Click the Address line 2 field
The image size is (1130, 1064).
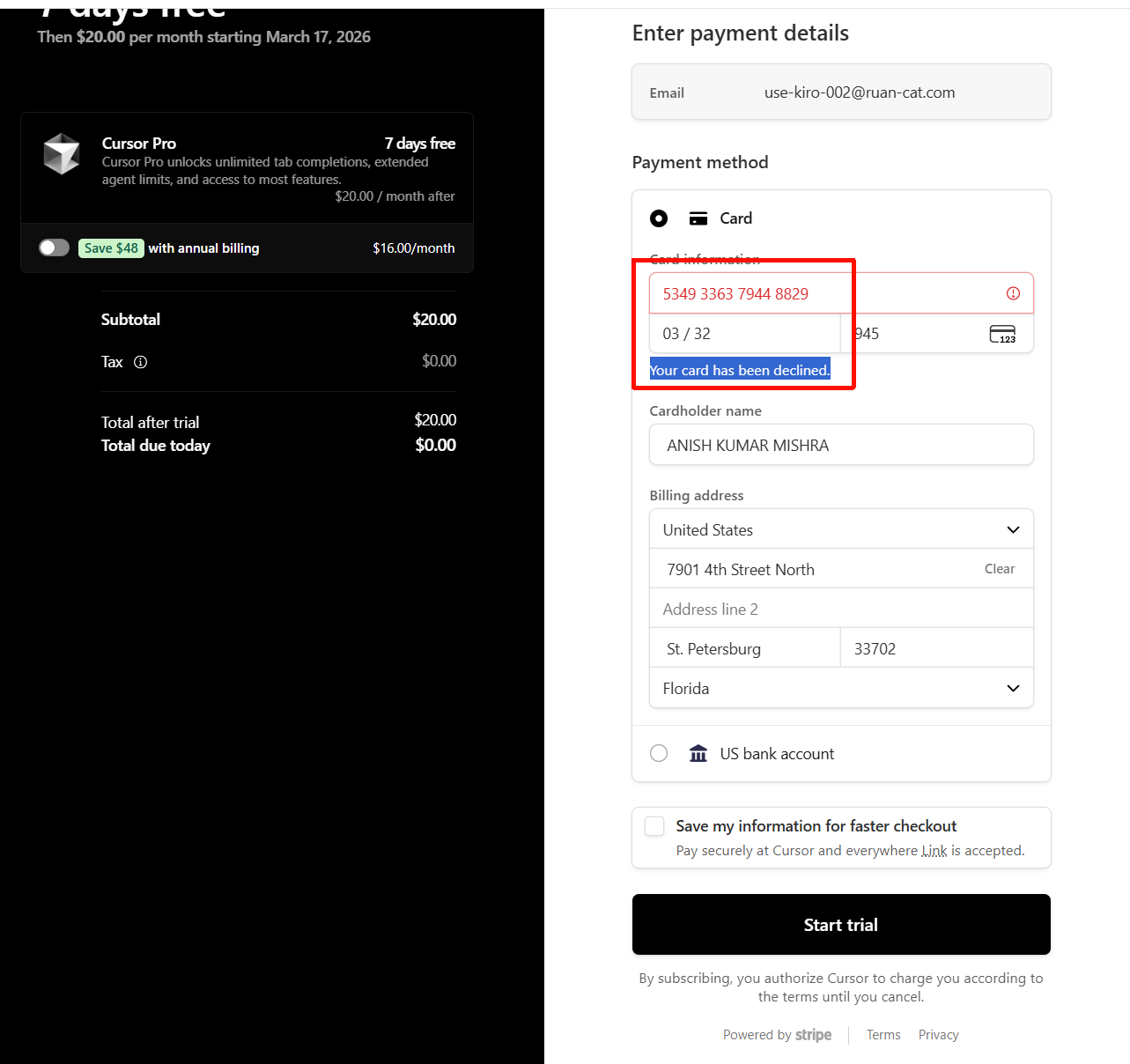[841, 609]
